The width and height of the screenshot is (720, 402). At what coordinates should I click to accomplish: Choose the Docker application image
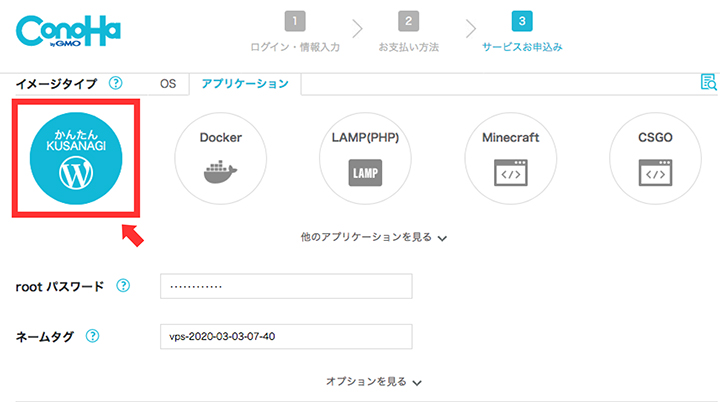[x=220, y=159]
